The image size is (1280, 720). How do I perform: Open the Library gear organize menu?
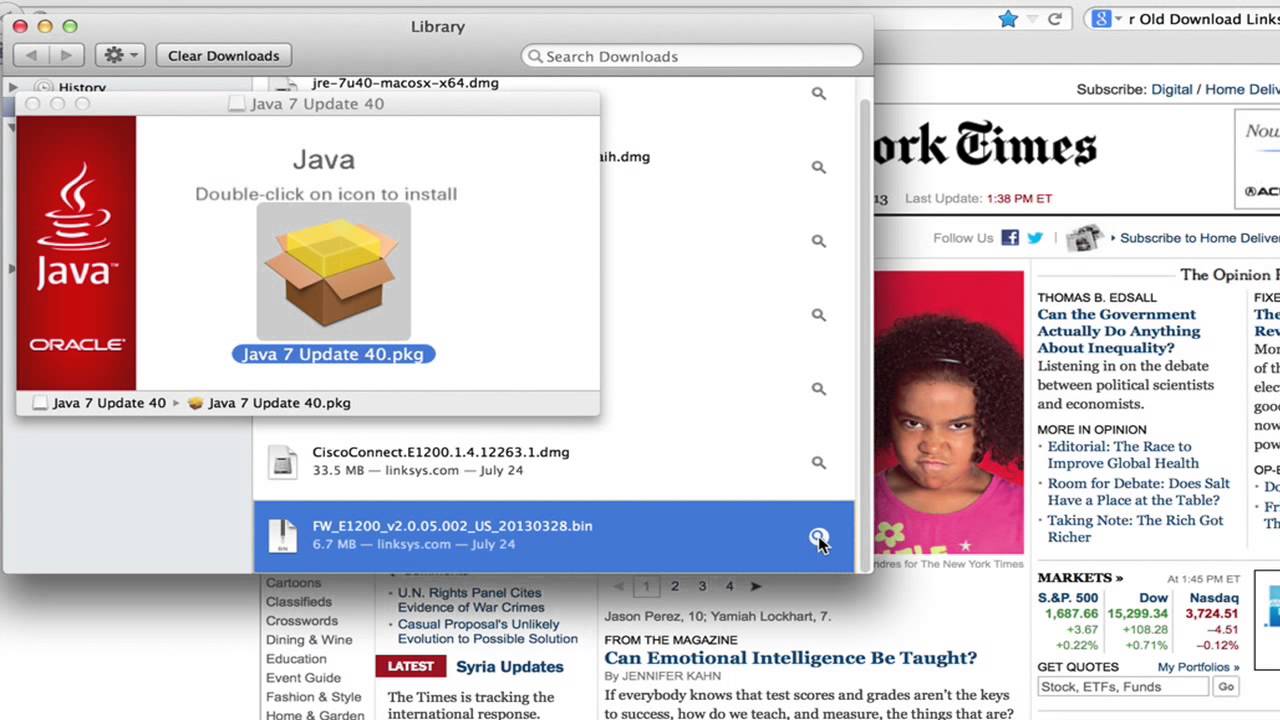pos(121,55)
